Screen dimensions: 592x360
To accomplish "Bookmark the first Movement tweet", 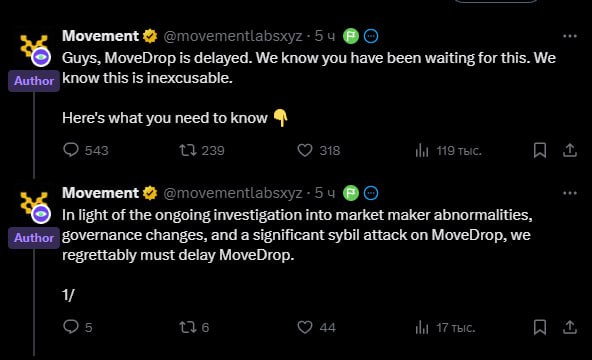I will [540, 150].
